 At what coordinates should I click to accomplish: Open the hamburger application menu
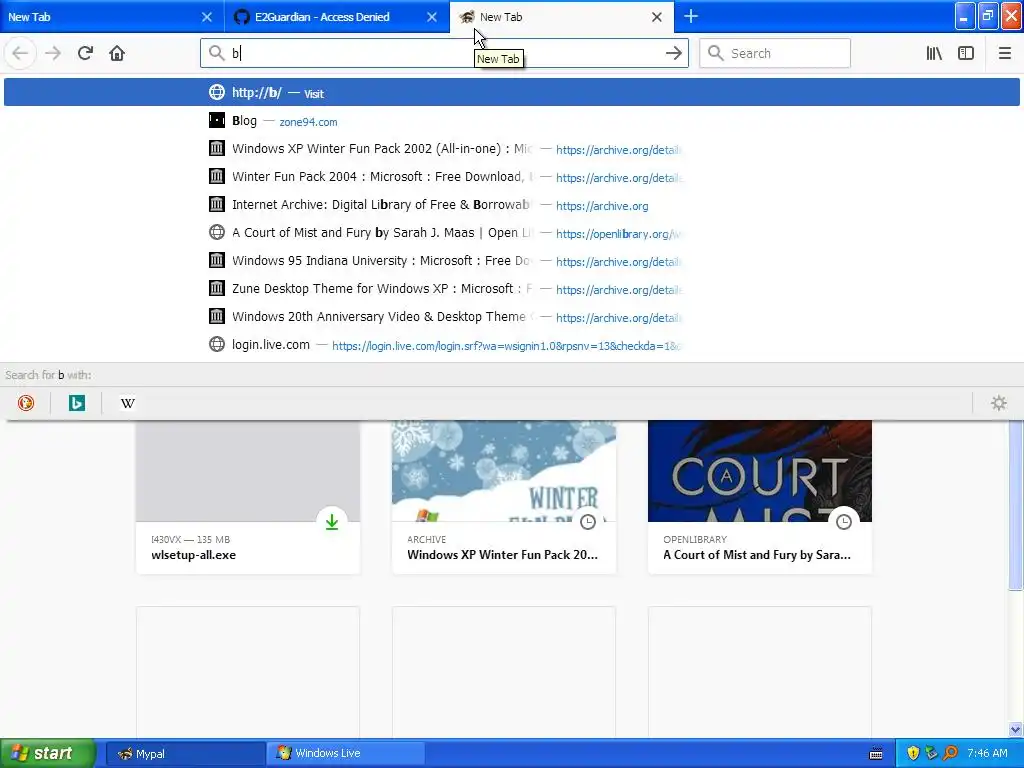coord(1004,54)
